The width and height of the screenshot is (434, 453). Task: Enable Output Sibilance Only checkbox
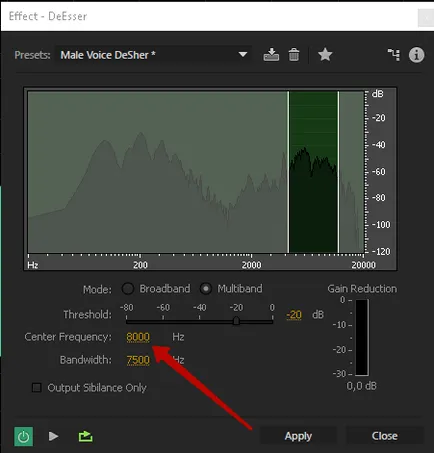[x=36, y=388]
